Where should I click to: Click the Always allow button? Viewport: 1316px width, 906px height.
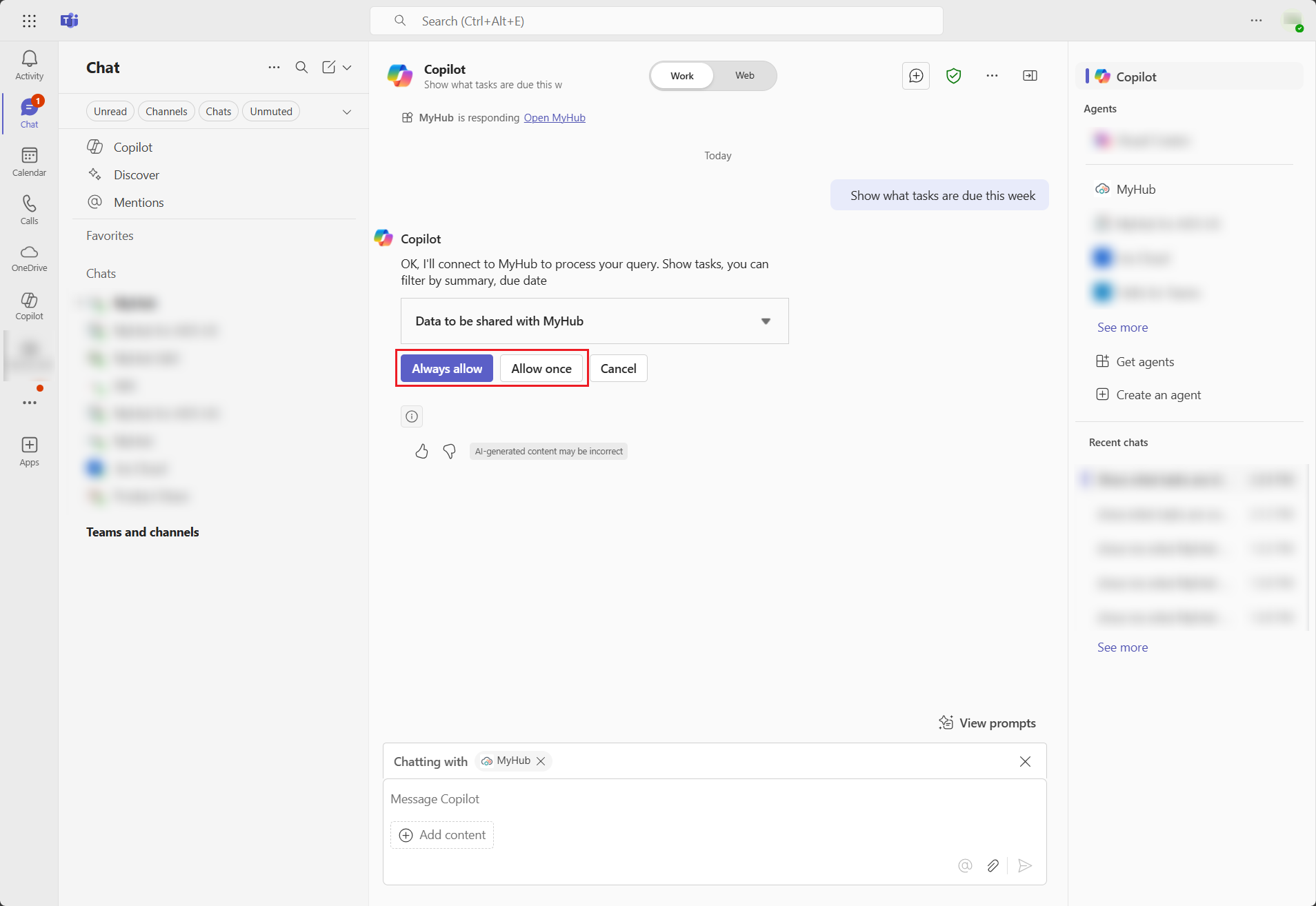(x=446, y=368)
